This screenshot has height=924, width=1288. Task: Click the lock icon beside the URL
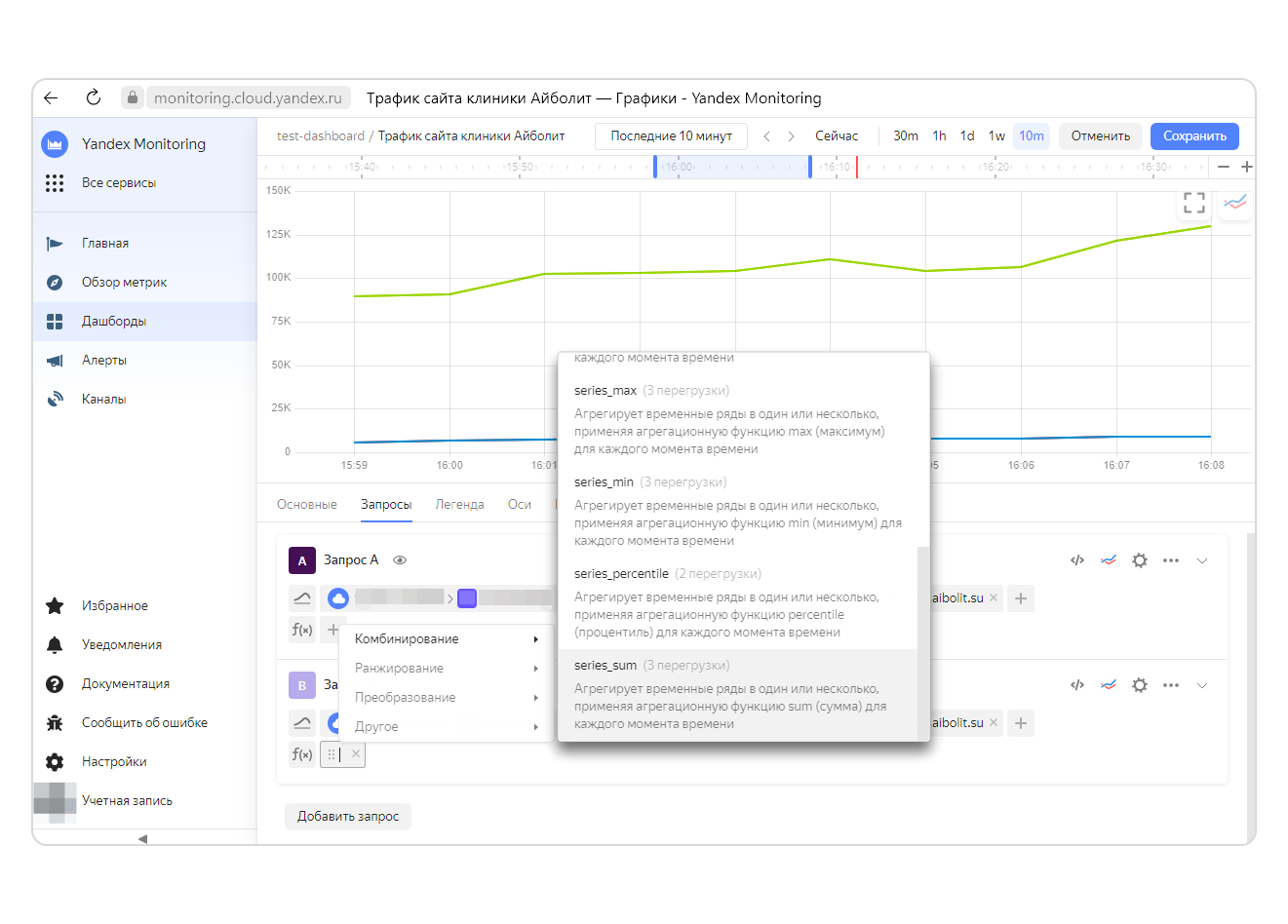[133, 97]
